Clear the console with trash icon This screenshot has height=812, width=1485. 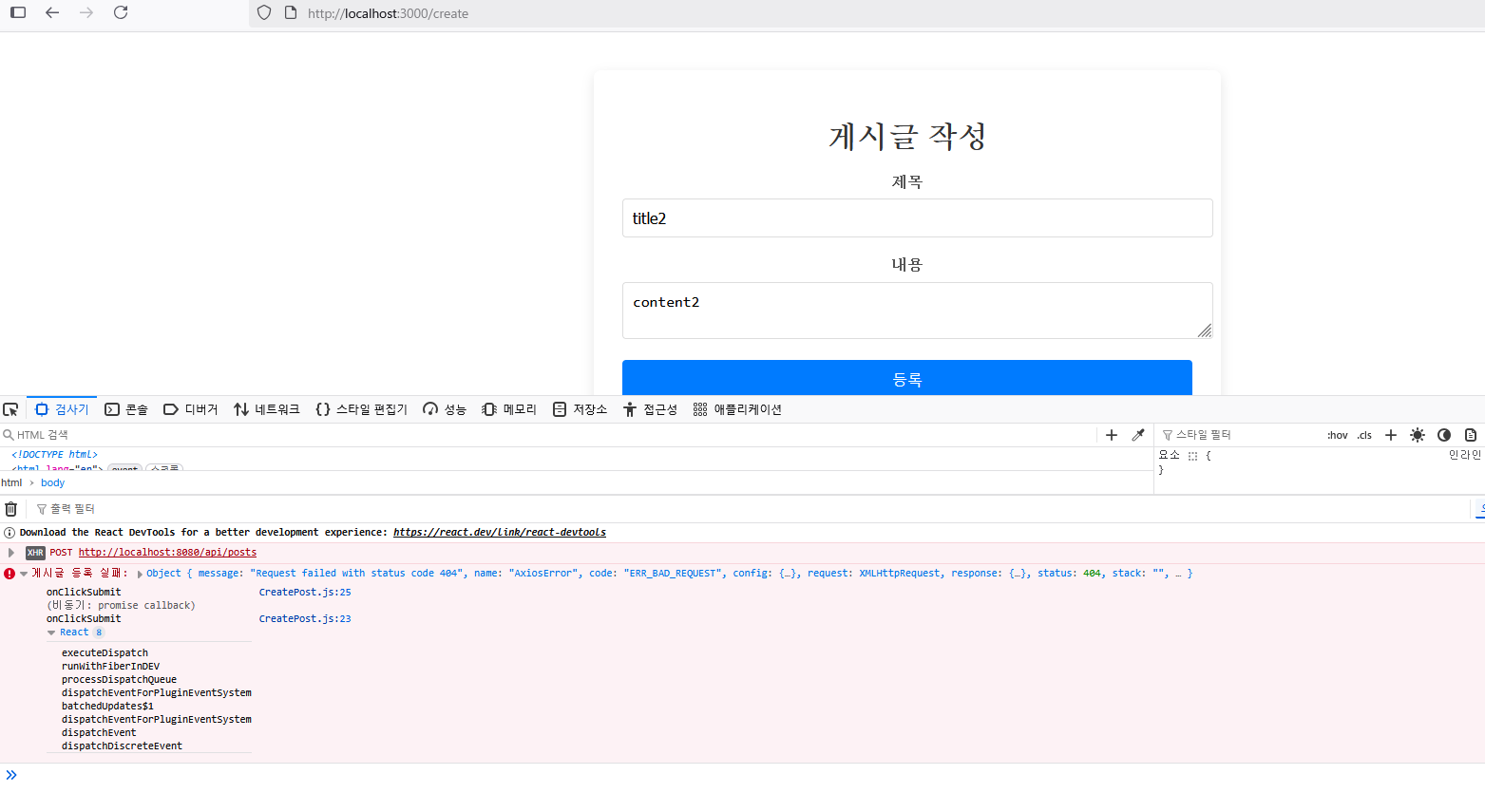[x=11, y=509]
